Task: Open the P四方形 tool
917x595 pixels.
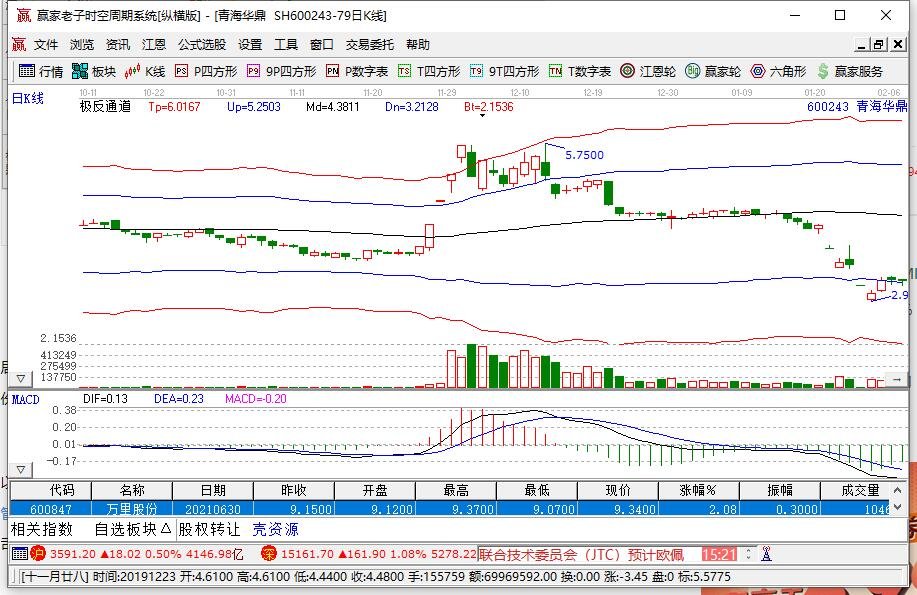Action: coord(206,71)
